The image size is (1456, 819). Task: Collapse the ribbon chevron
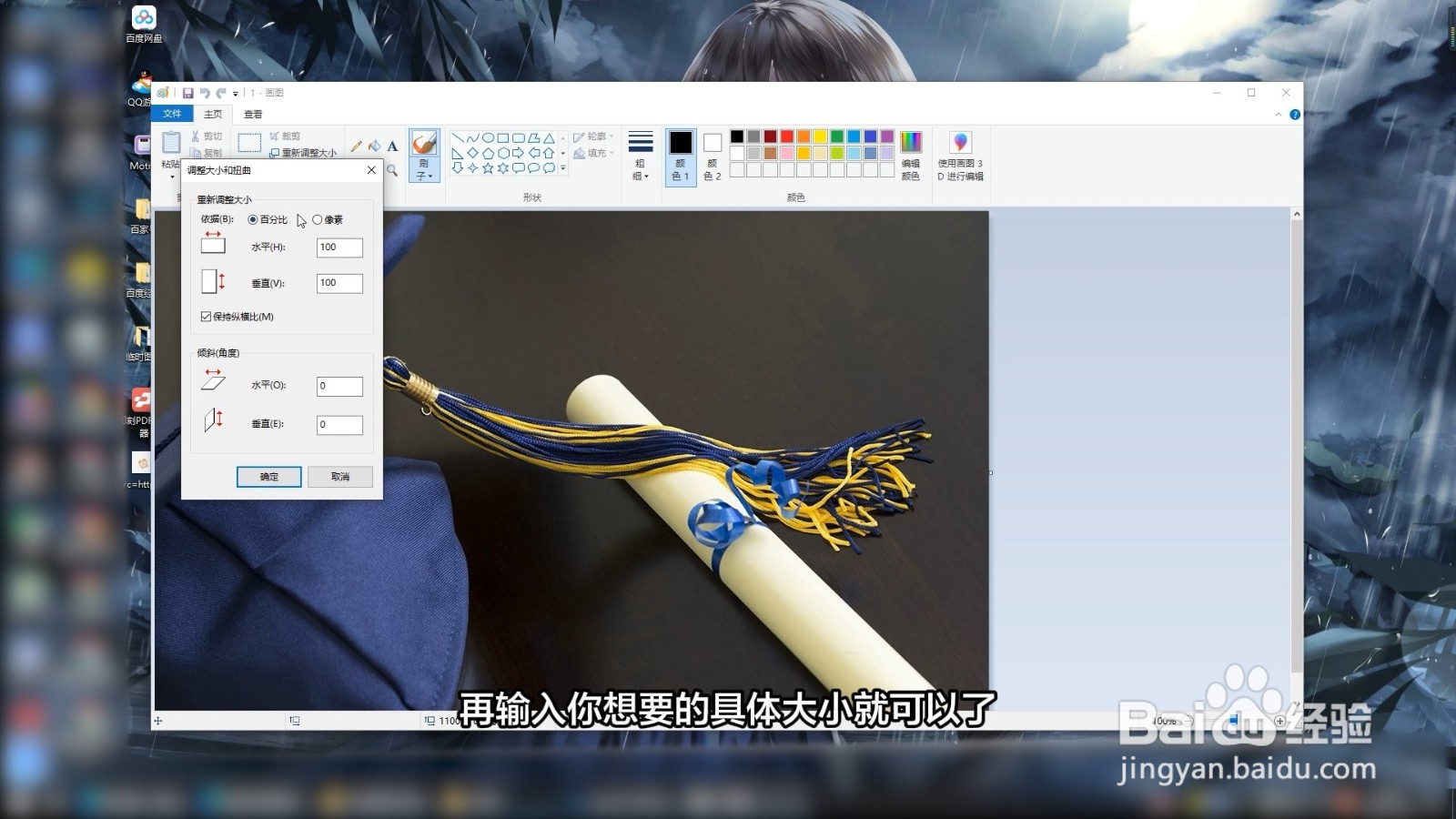[x=1279, y=115]
